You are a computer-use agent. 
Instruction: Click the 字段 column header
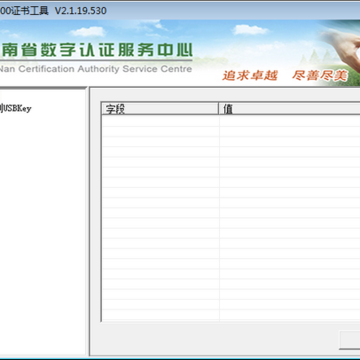click(160, 109)
